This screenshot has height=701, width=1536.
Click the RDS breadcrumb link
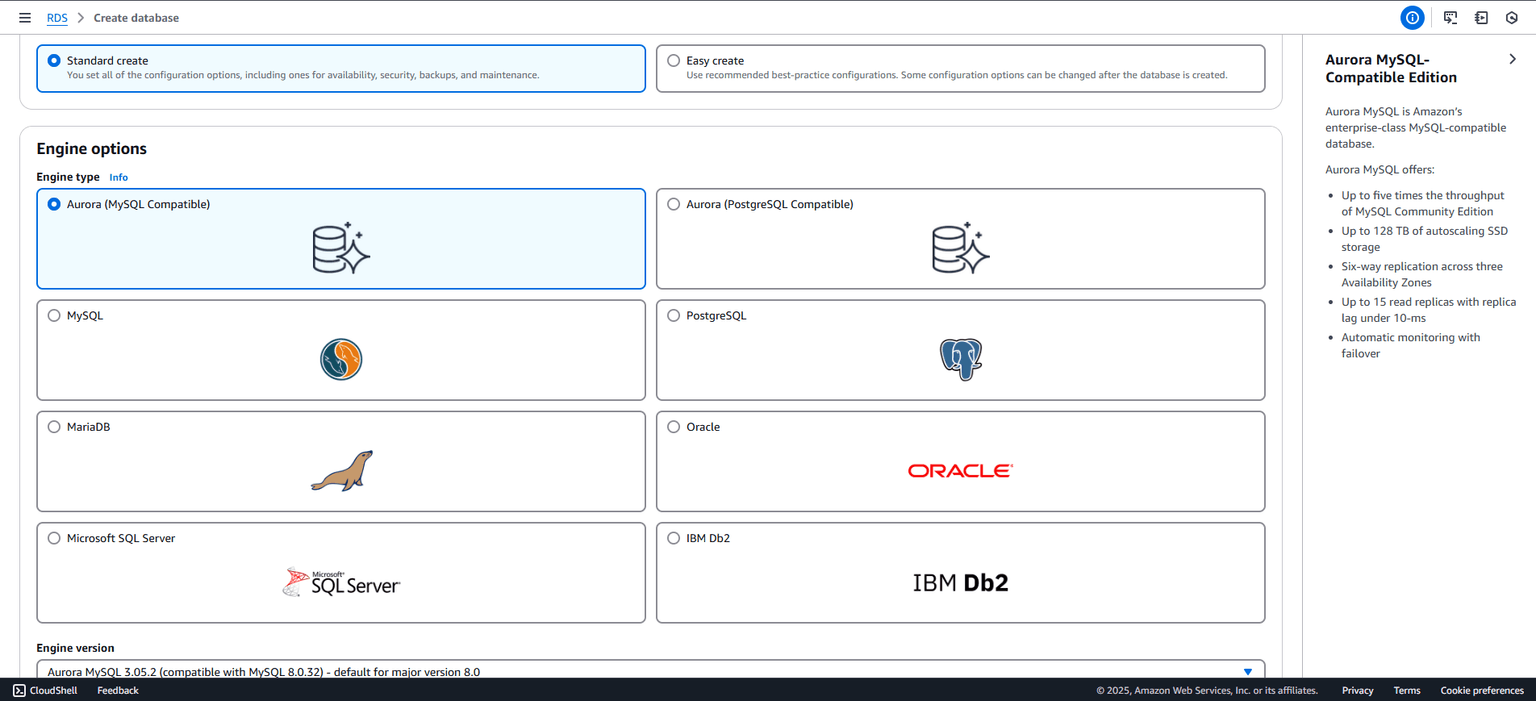point(57,18)
